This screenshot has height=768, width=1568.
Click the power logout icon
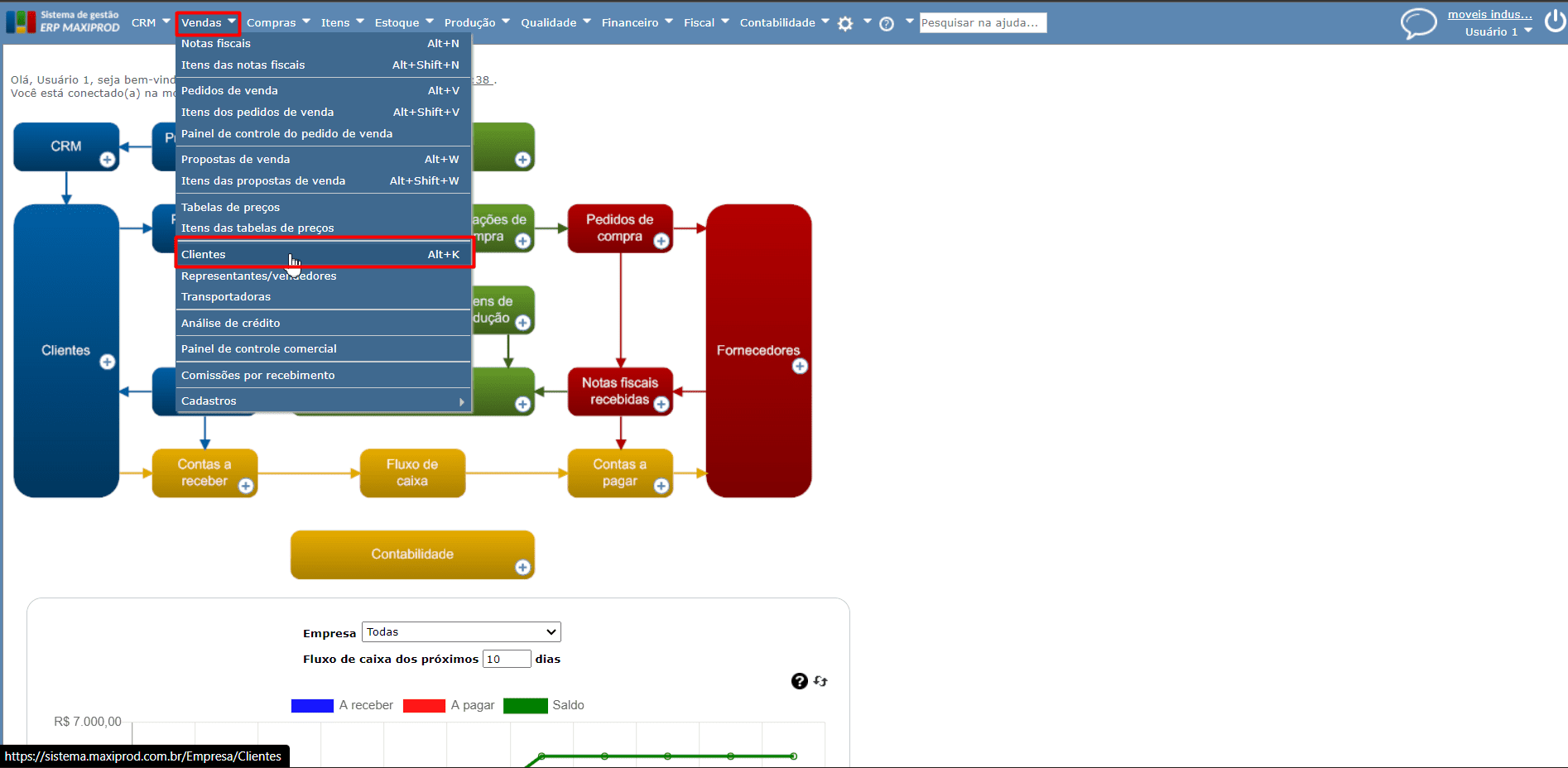(1555, 22)
